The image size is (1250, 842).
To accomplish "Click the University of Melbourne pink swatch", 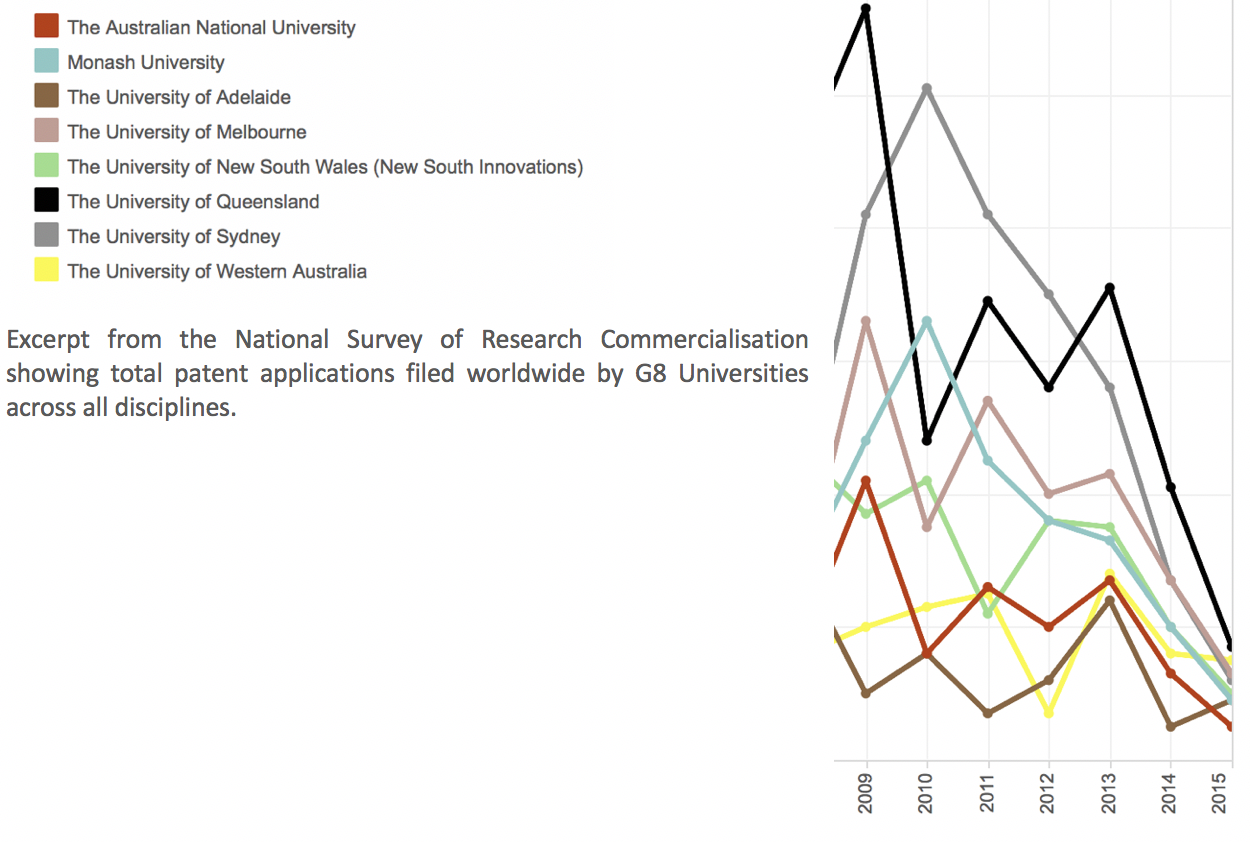I will point(46,132).
